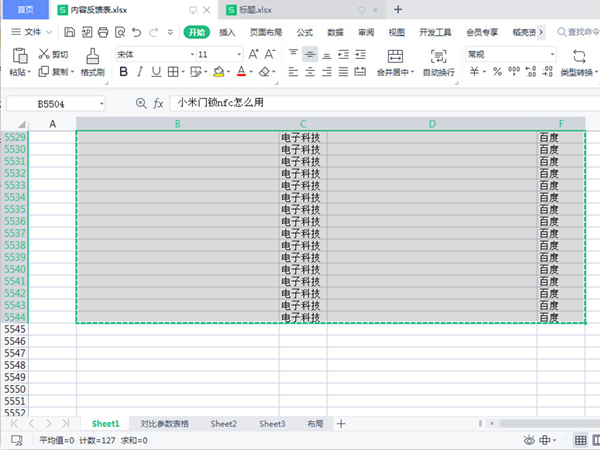This screenshot has width=600, height=450.
Task: Click the formula bar input field
Action: (x=380, y=103)
